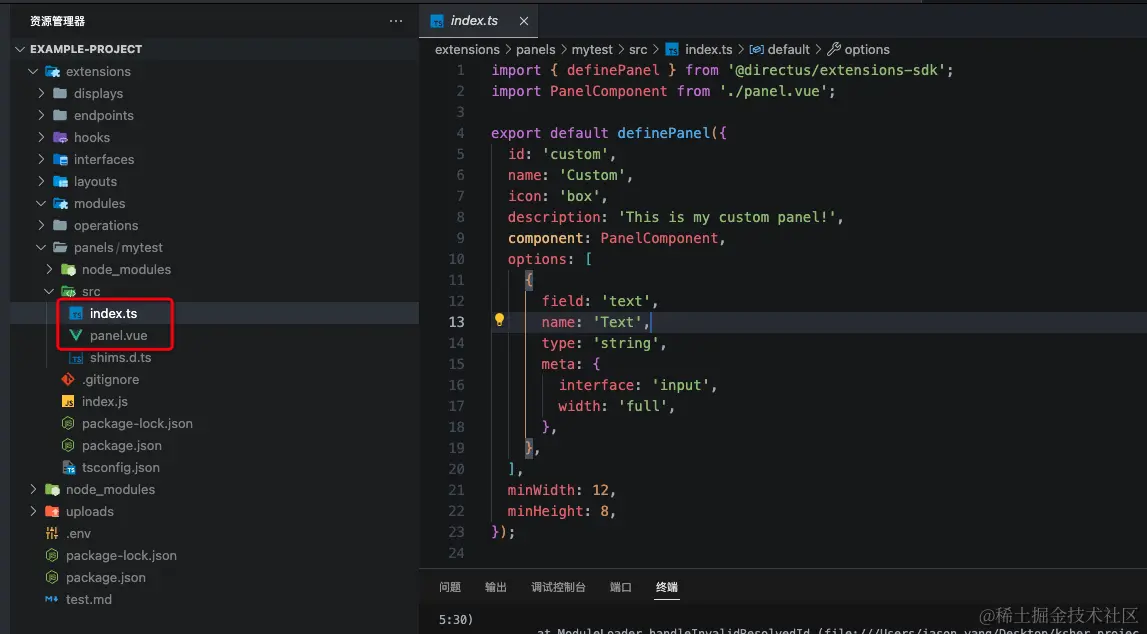Viewport: 1147px width, 634px height.
Task: Click the hooks folder icon
Action: (60, 137)
